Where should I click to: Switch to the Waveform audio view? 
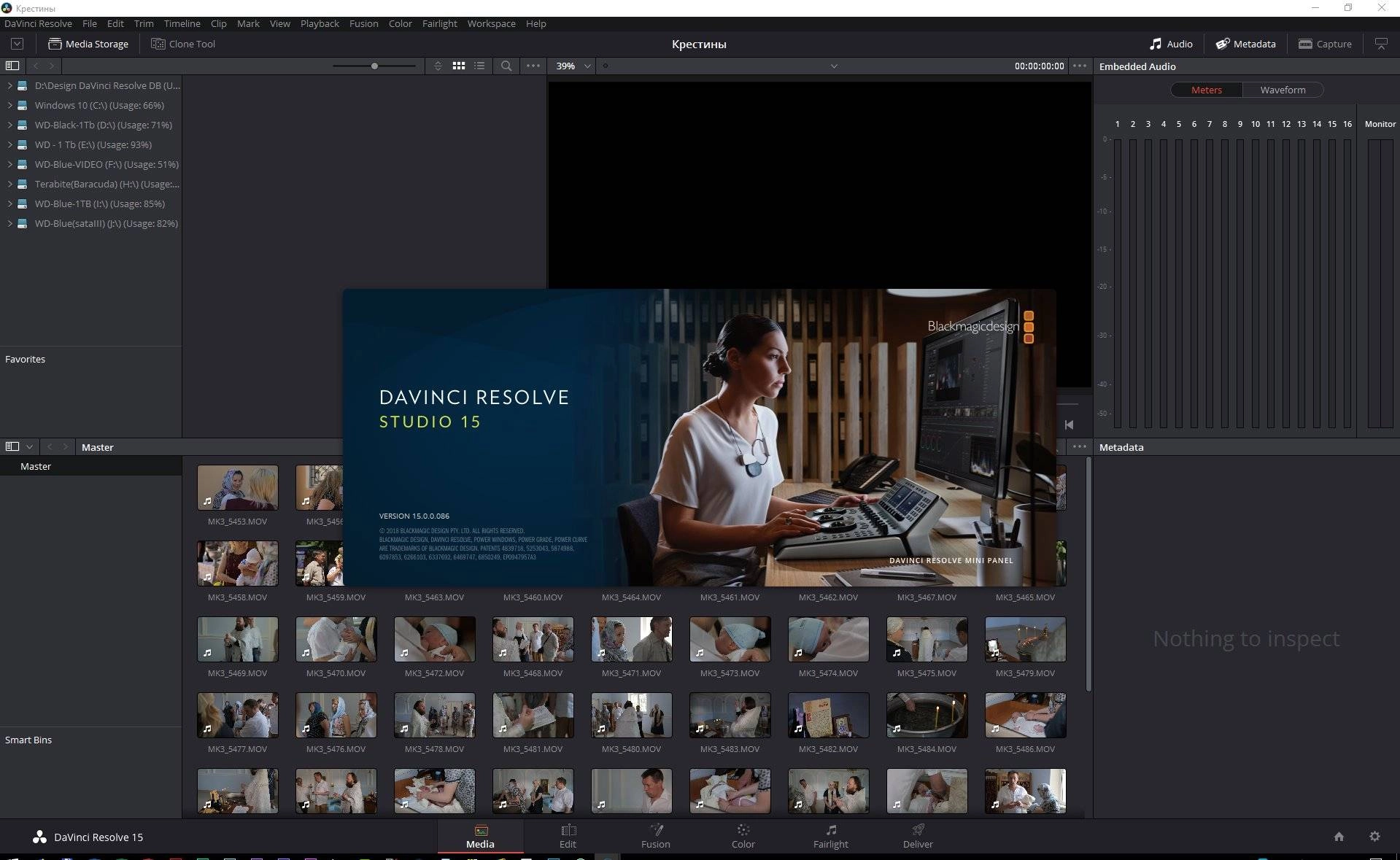click(x=1283, y=90)
